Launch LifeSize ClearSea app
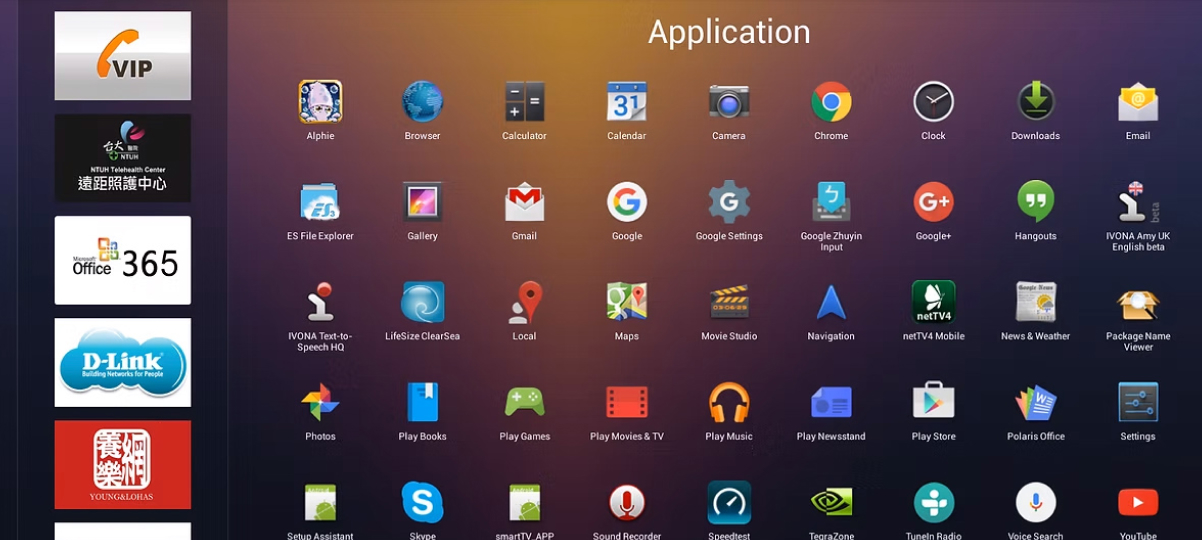Screen dimensions: 1202x540 pos(422,302)
